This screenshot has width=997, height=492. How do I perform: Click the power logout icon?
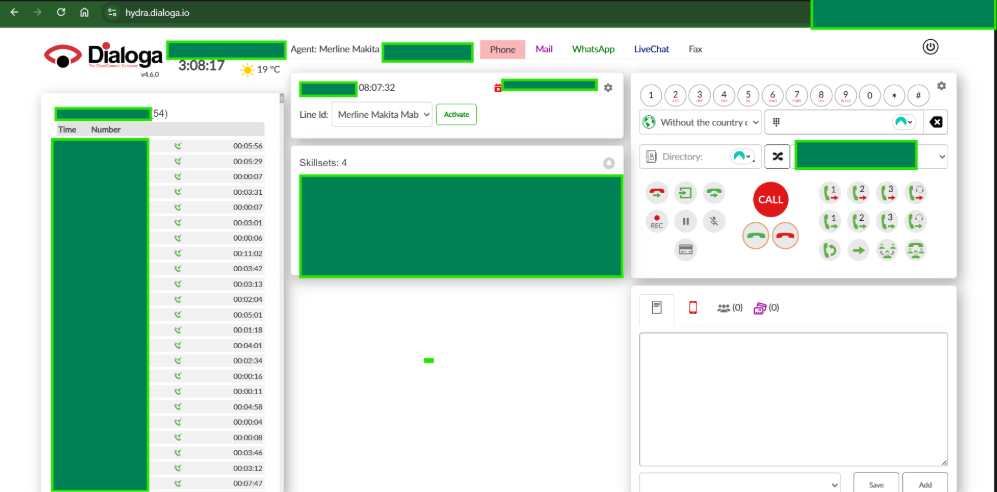coord(930,47)
